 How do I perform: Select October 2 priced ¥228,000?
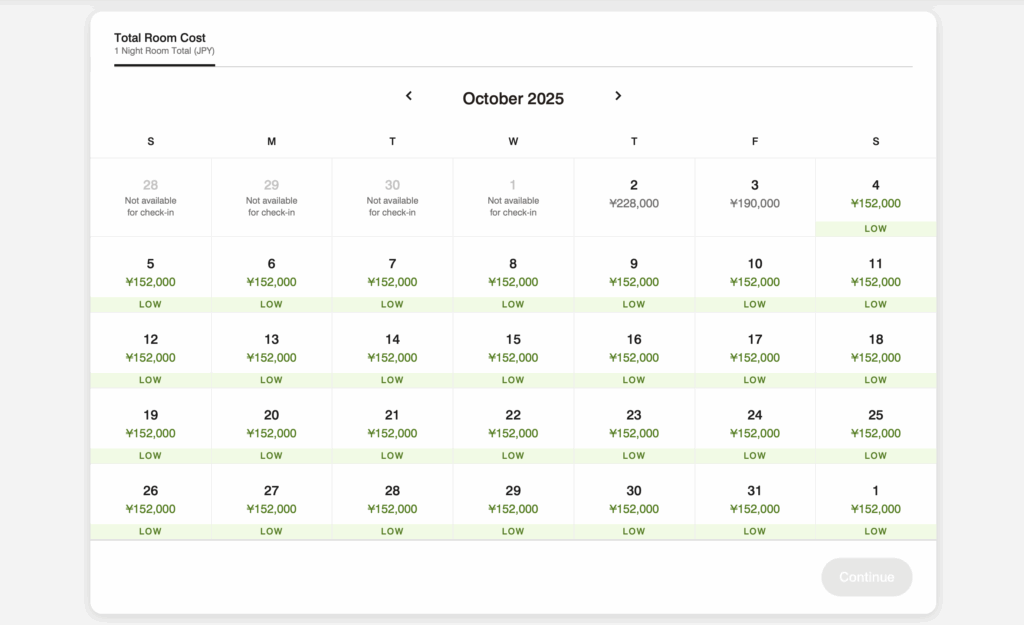634,194
